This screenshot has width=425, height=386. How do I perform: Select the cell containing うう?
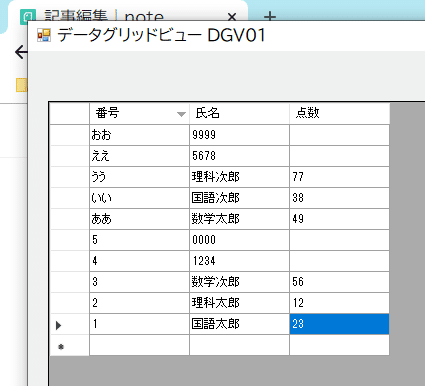[x=139, y=177]
